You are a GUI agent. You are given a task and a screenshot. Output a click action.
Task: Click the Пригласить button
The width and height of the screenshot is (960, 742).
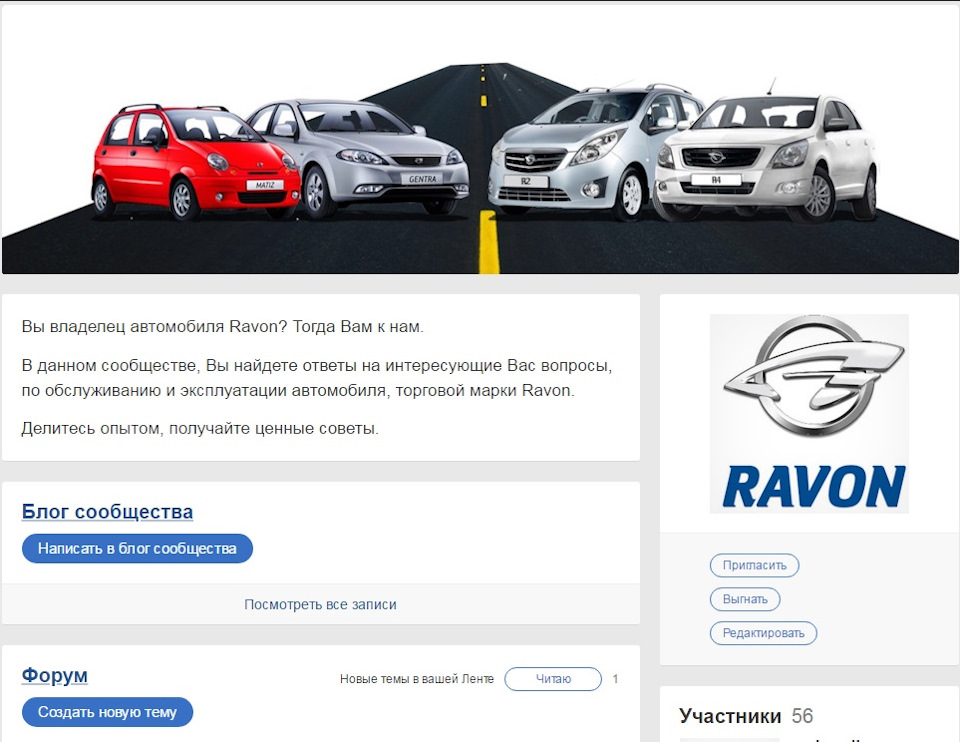tap(754, 565)
